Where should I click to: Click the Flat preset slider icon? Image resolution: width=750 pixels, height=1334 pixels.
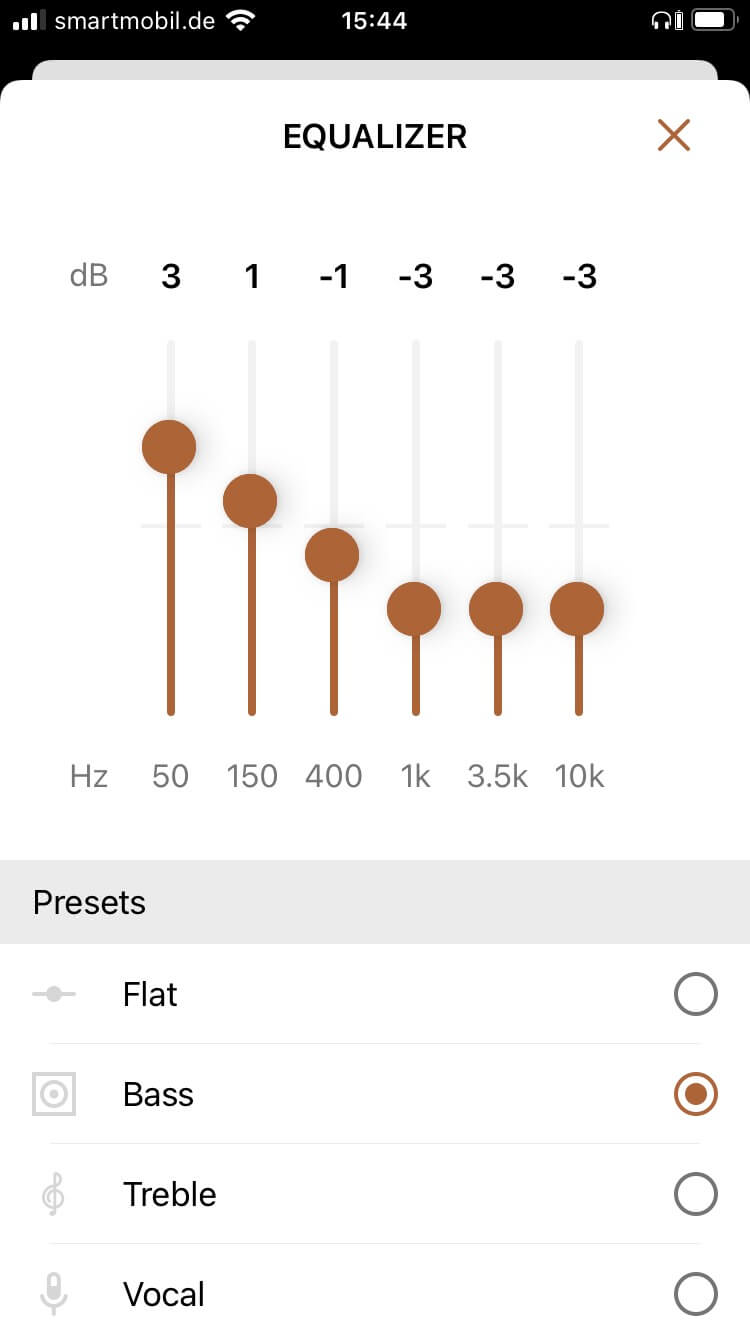click(54, 994)
